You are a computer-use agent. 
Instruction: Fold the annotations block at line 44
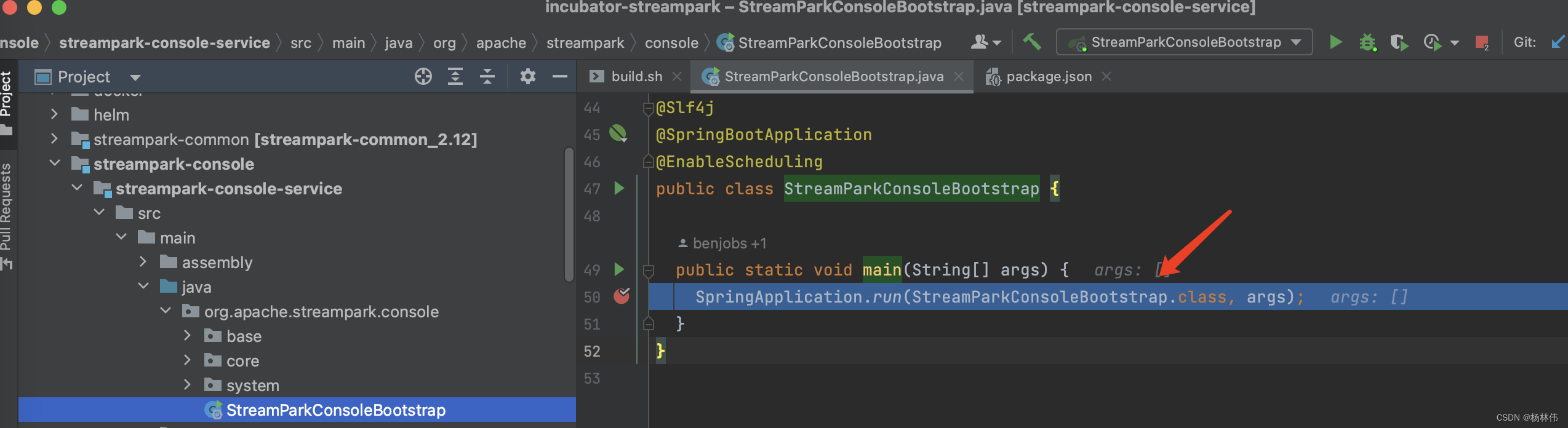[648, 108]
